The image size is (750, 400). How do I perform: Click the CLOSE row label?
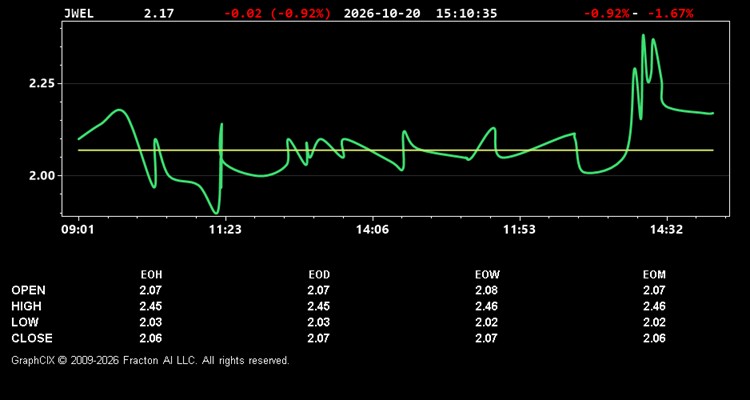point(32,338)
